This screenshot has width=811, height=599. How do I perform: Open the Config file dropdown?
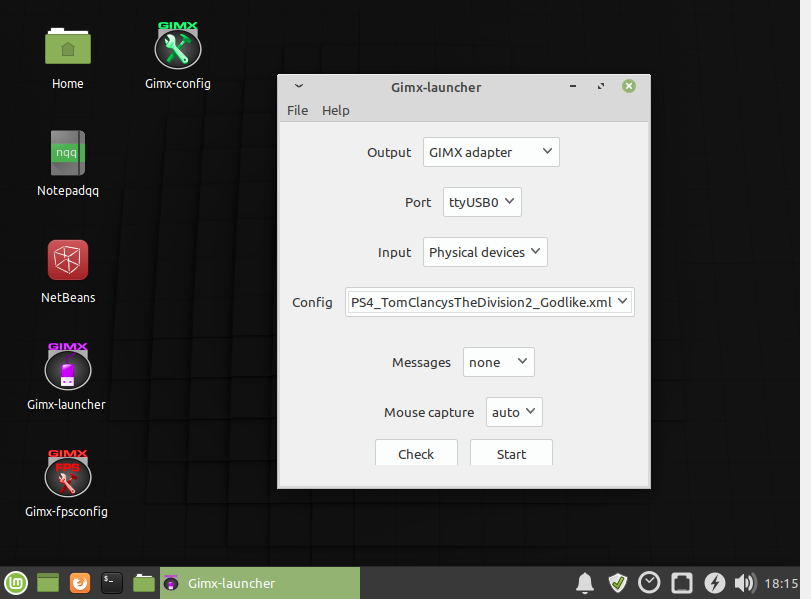point(489,302)
